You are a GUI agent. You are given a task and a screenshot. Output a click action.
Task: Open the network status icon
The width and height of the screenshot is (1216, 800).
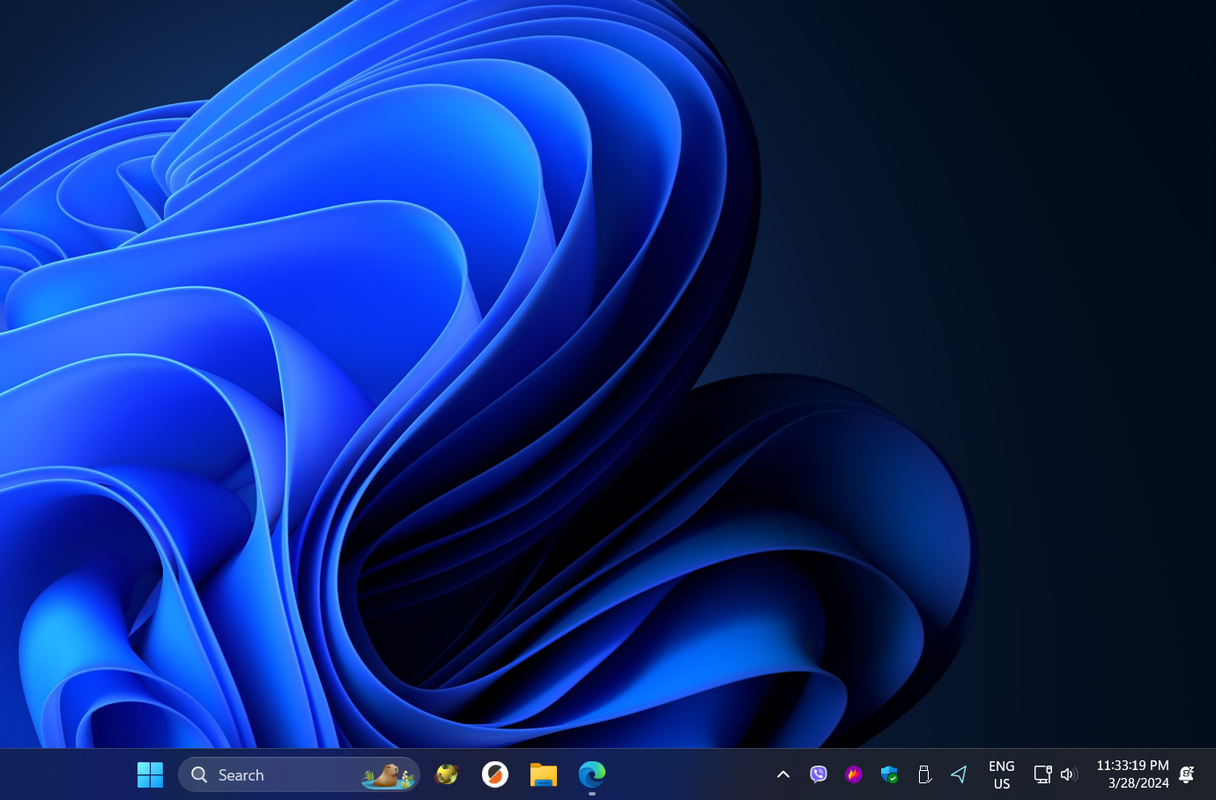click(1042, 774)
